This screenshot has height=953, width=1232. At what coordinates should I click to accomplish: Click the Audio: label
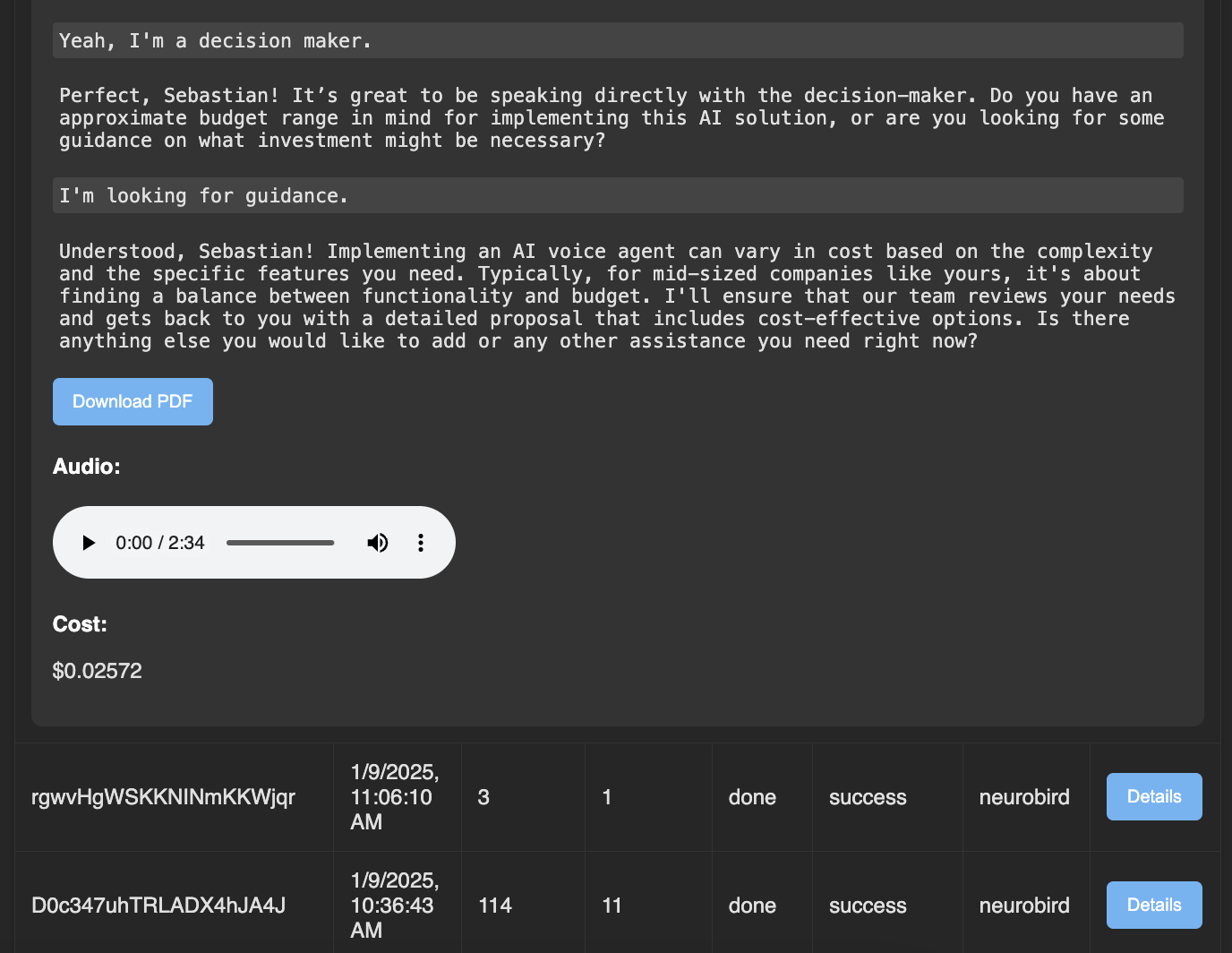[x=87, y=467]
